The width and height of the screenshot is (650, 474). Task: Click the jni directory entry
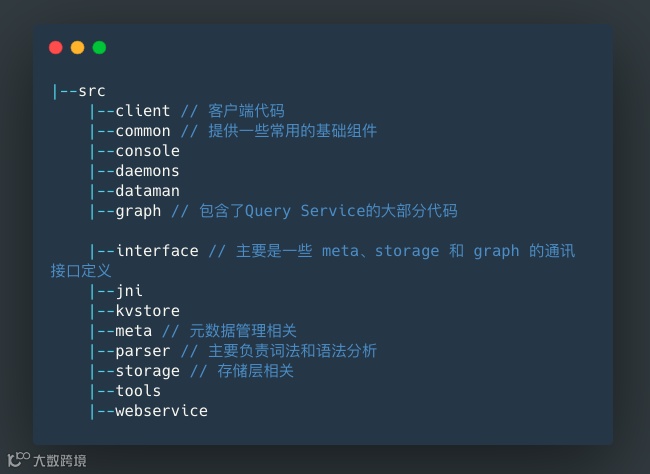pos(128,291)
